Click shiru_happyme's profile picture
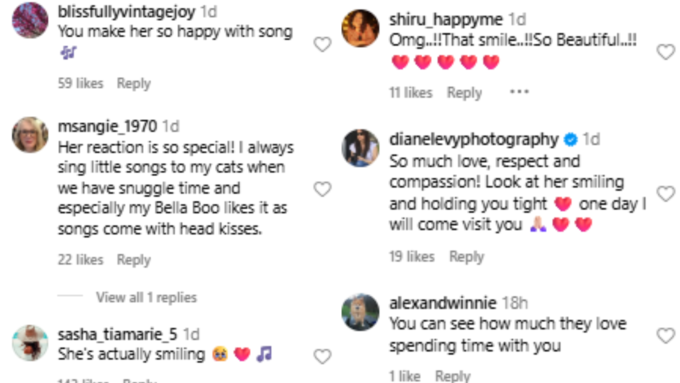Image resolution: width=680 pixels, height=383 pixels. pos(360,28)
